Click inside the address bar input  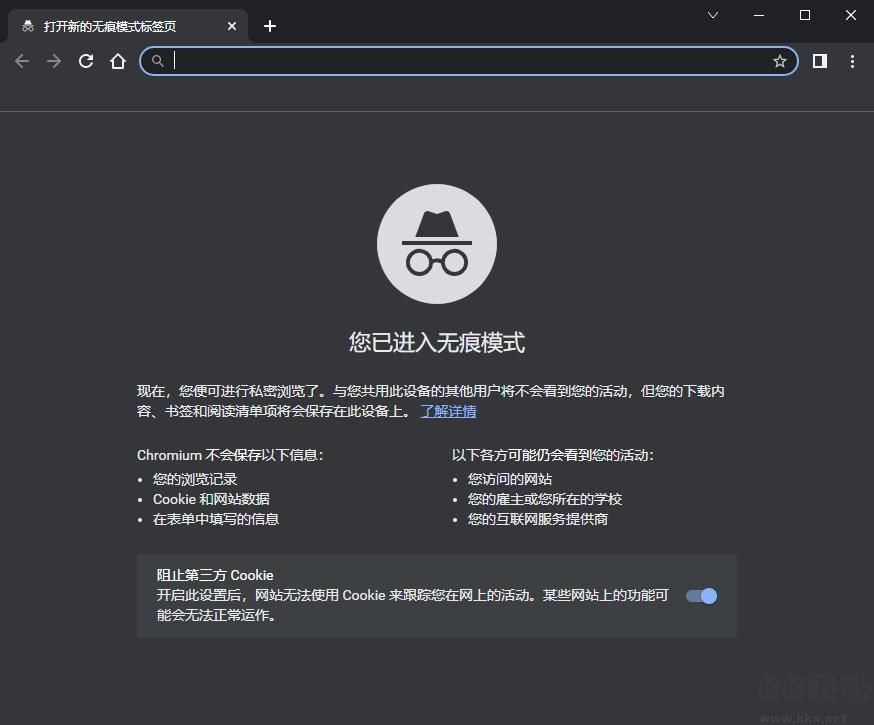pos(400,61)
